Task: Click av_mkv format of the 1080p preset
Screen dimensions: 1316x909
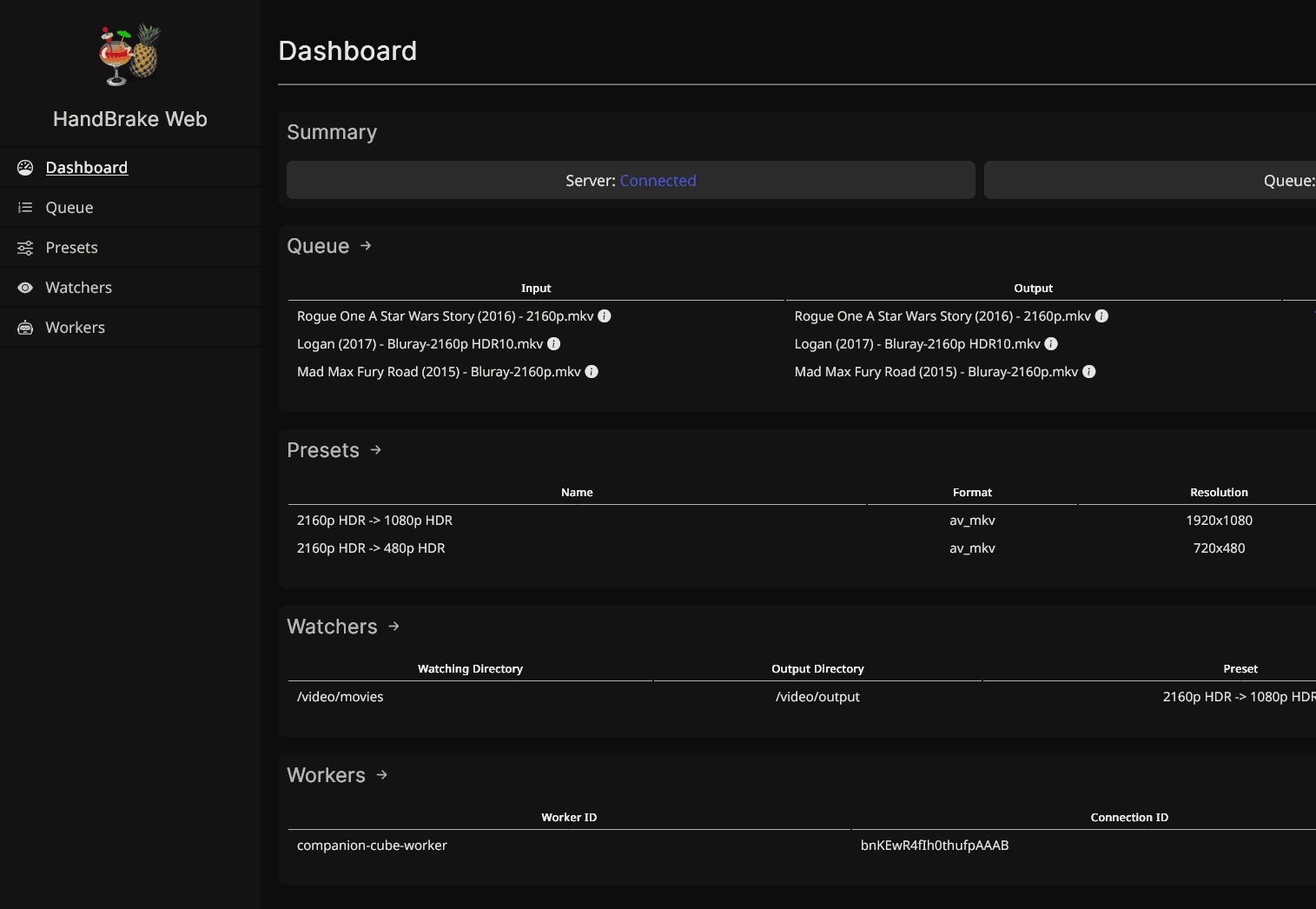Action: coord(972,521)
